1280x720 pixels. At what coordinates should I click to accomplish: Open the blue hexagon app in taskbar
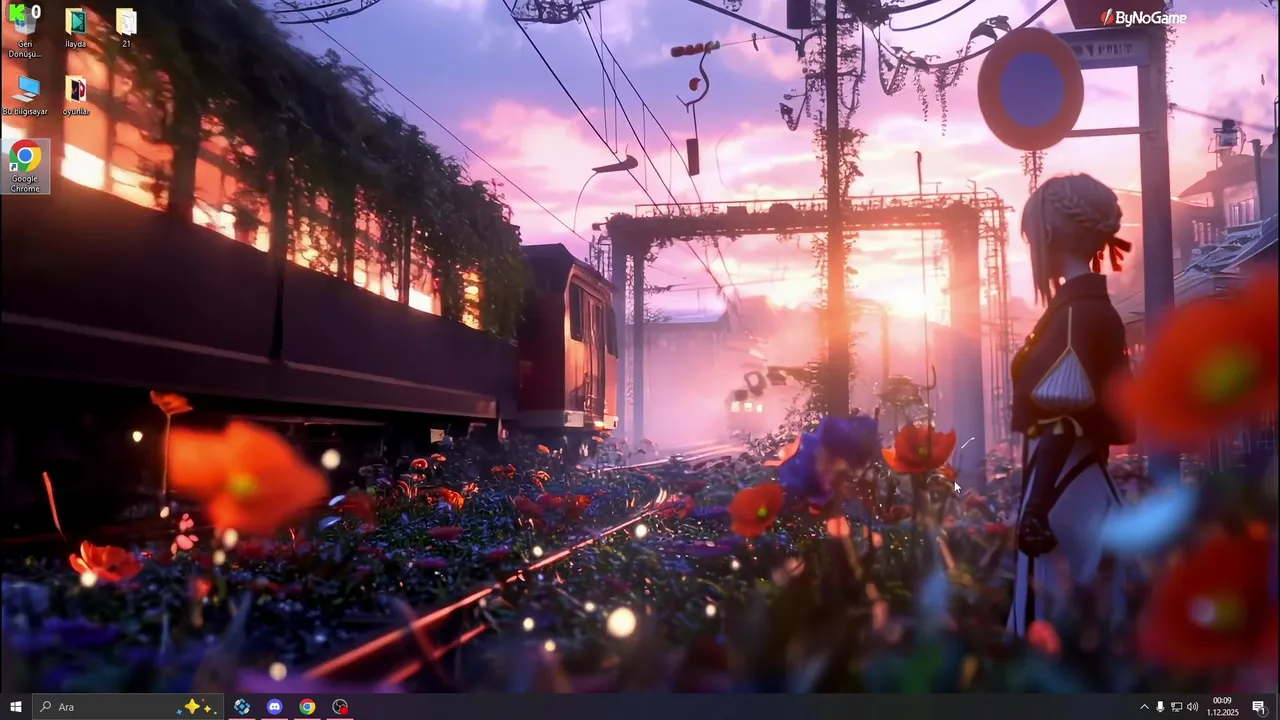(242, 707)
